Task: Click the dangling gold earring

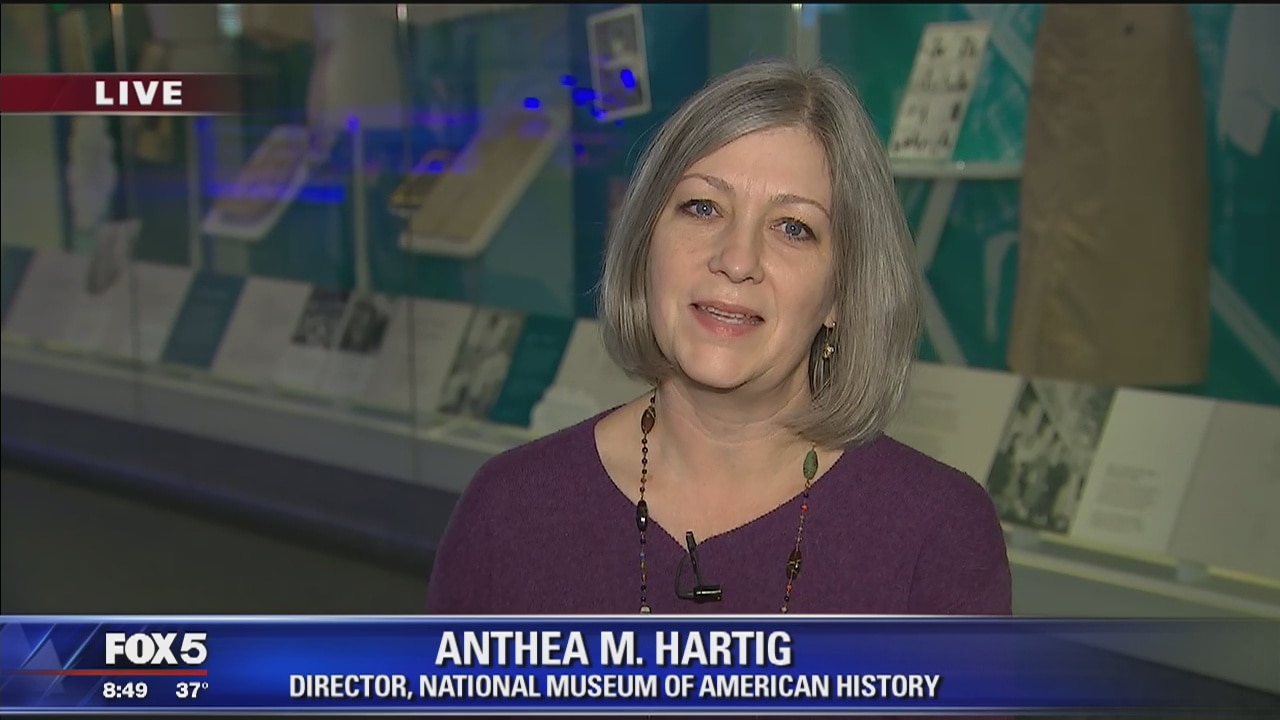Action: pyautogui.click(x=828, y=346)
